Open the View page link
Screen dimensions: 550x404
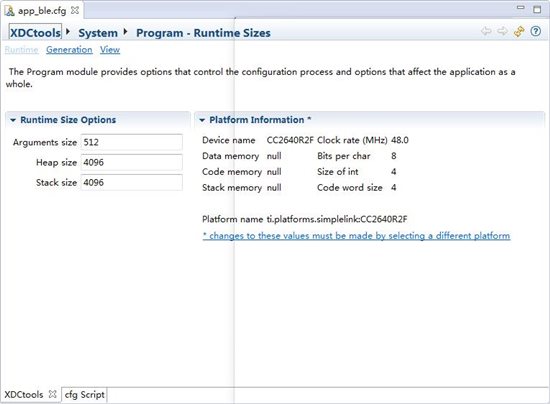[x=110, y=50]
